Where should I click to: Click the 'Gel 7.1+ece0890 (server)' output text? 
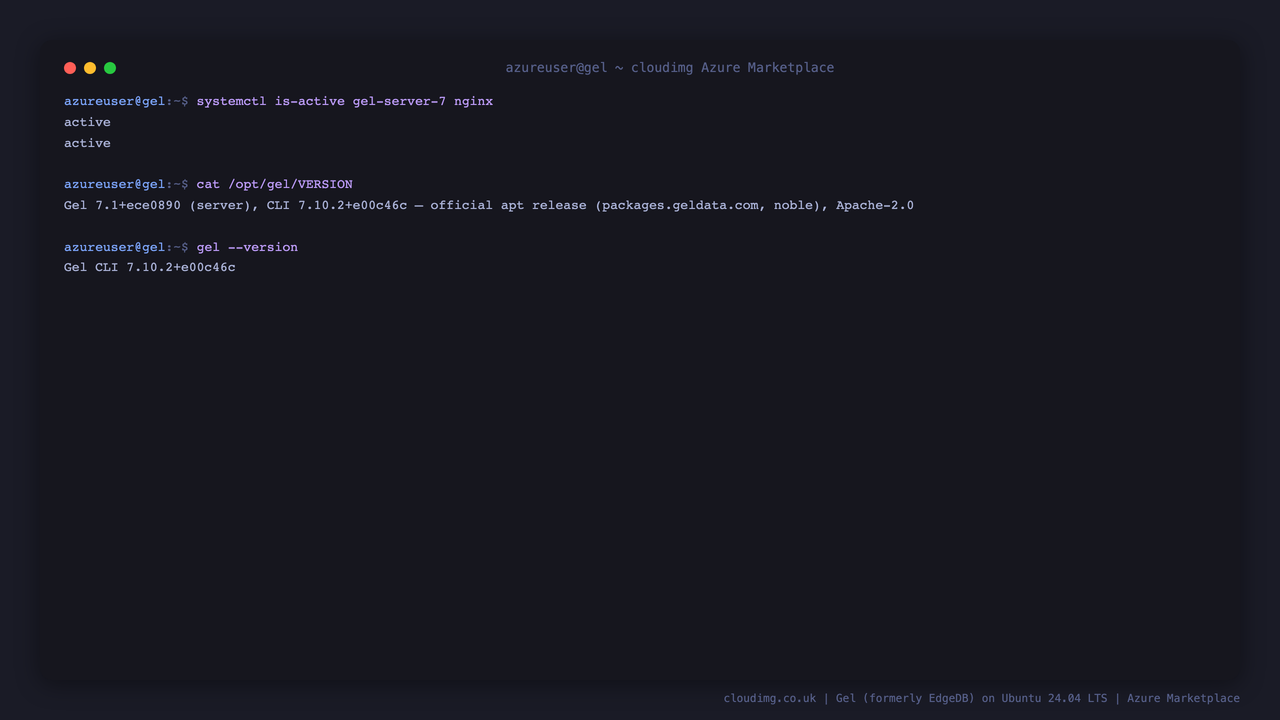point(155,205)
